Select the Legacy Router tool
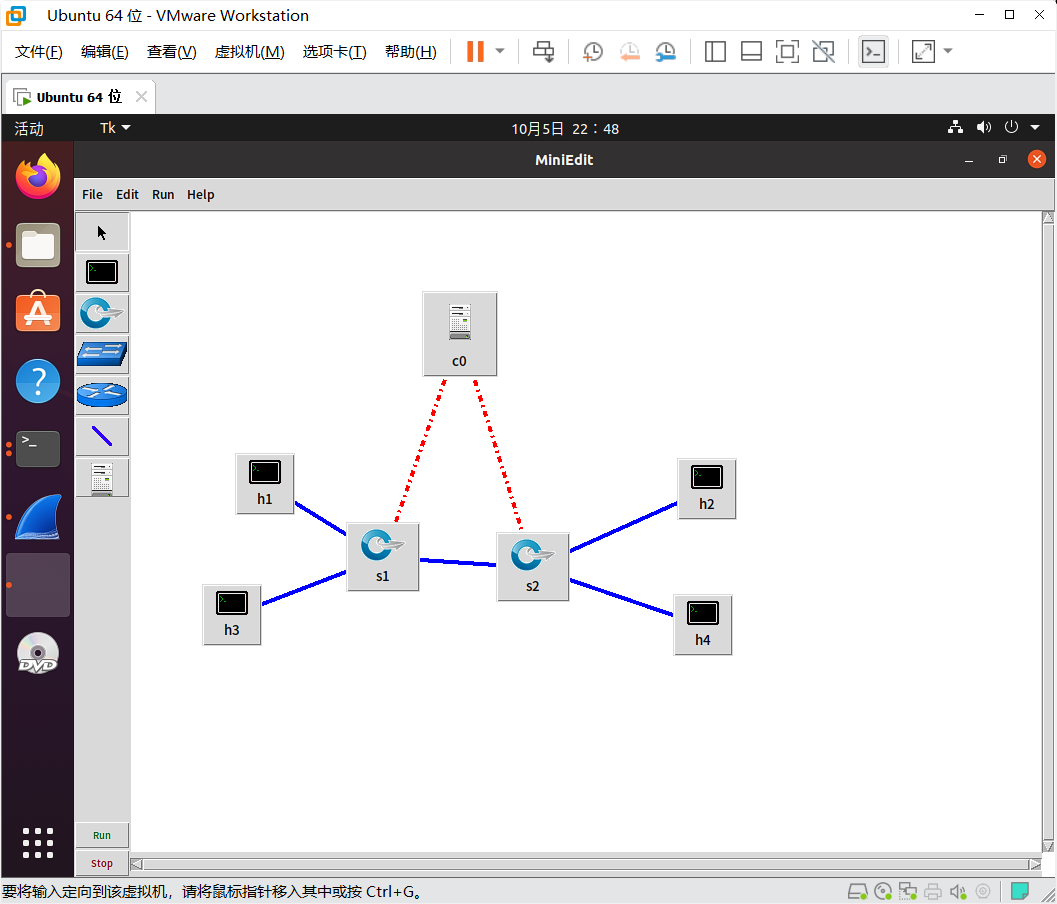The width and height of the screenshot is (1057, 904). point(102,395)
